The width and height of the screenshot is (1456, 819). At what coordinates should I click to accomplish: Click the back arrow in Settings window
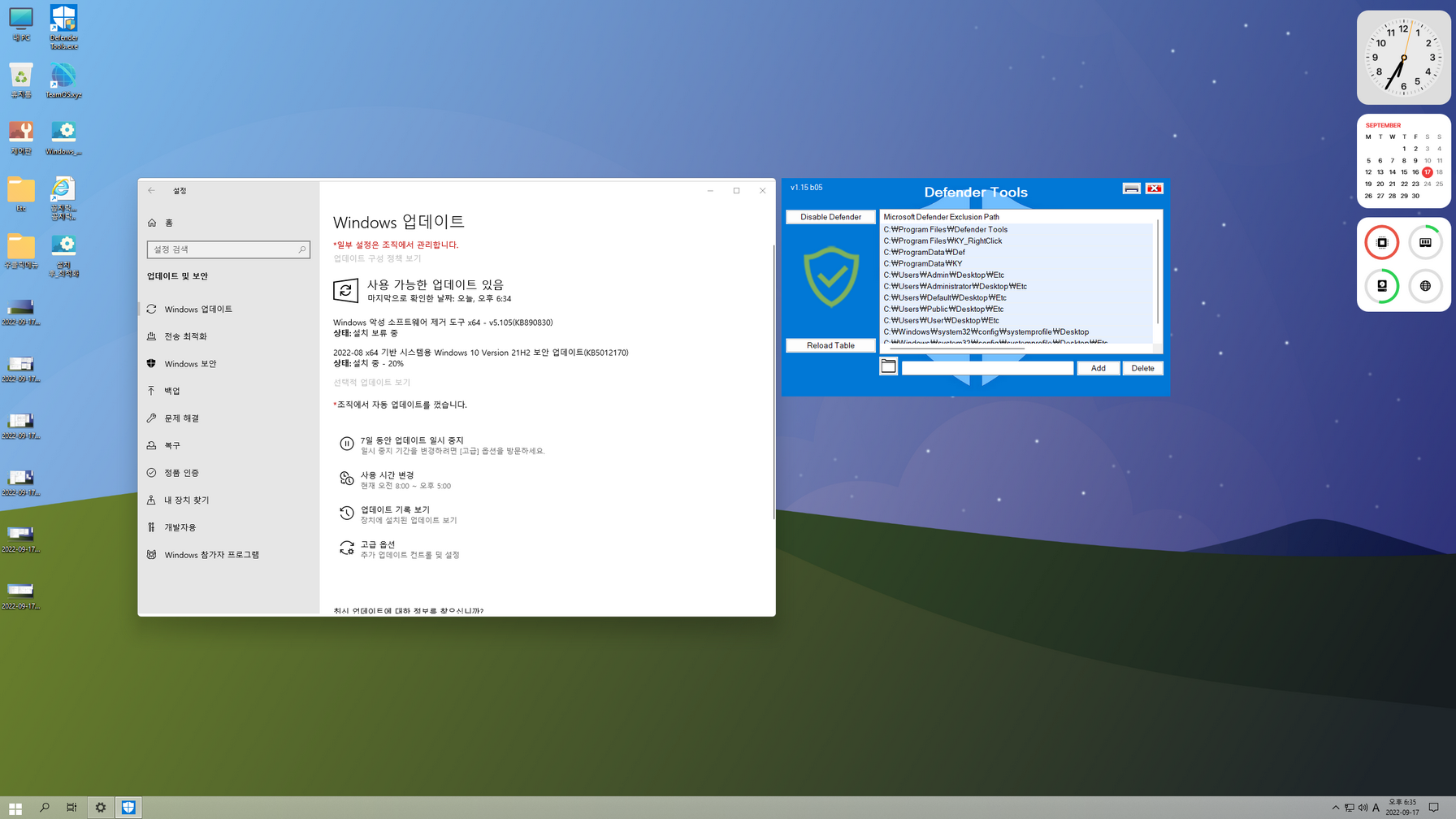coord(151,191)
